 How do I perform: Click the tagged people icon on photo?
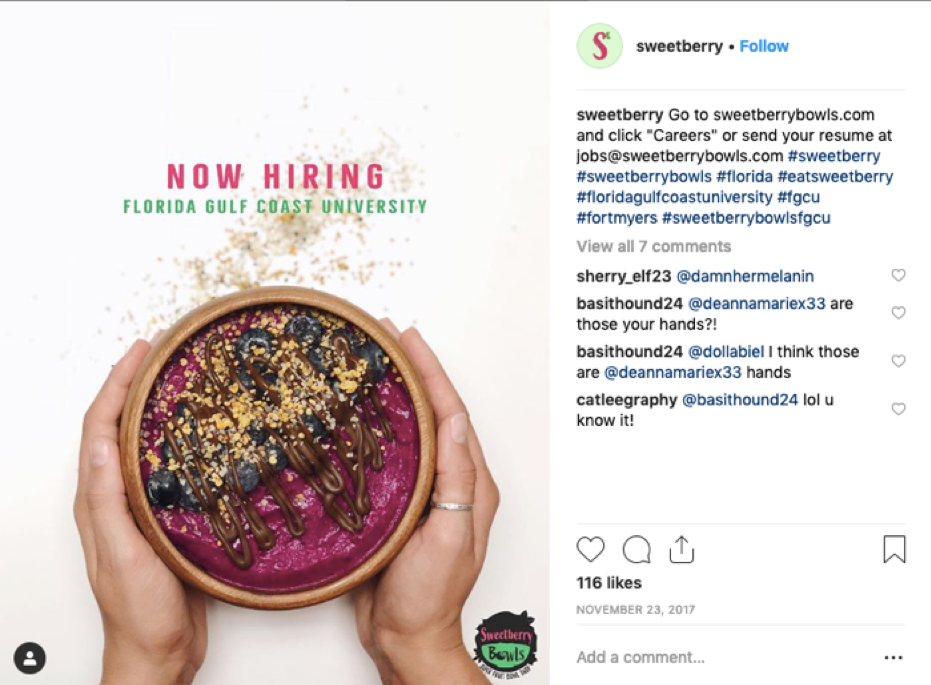(x=29, y=658)
